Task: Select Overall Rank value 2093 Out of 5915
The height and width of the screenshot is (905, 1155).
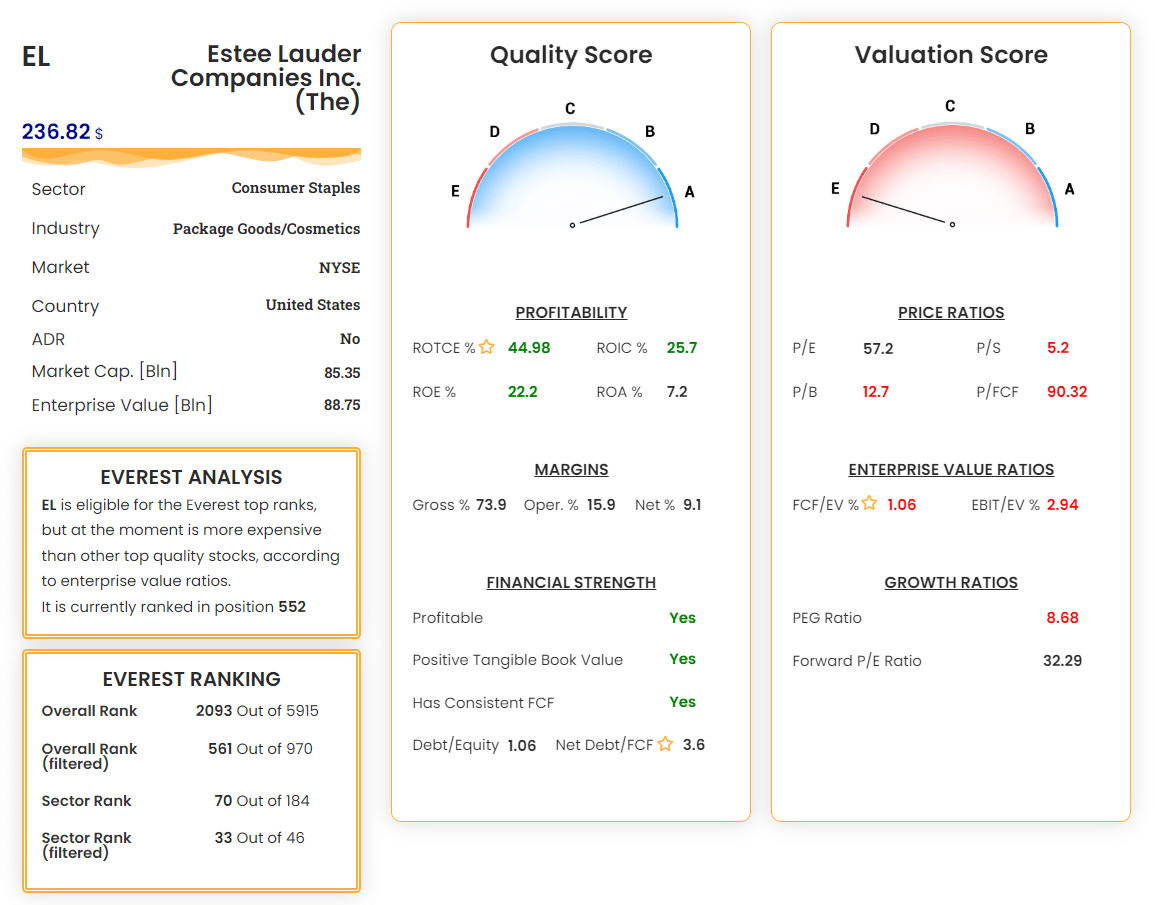Action: (257, 711)
